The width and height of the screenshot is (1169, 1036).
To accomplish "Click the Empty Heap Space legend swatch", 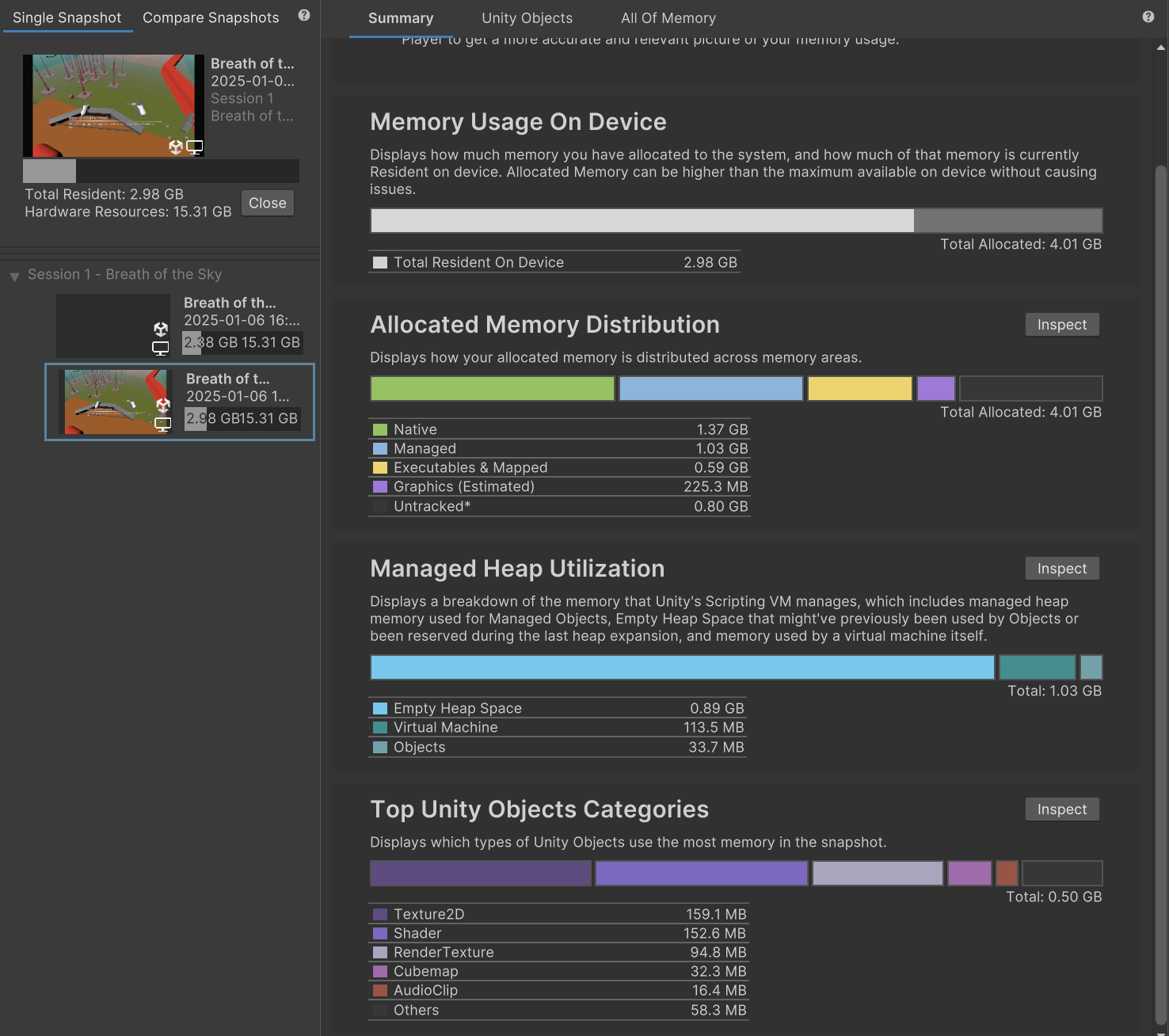I will (379, 707).
